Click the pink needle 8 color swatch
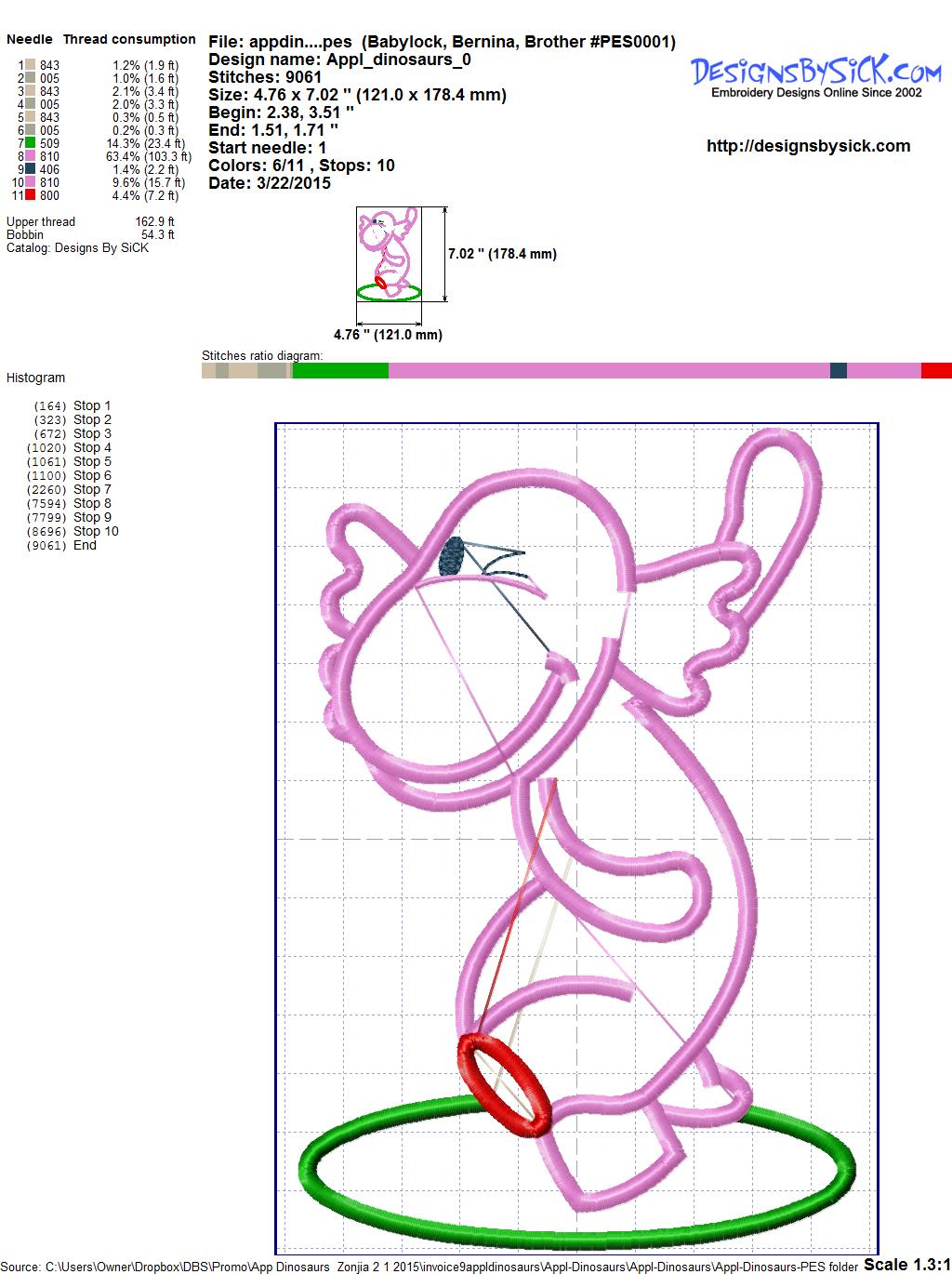The image size is (952, 1274). (x=31, y=156)
